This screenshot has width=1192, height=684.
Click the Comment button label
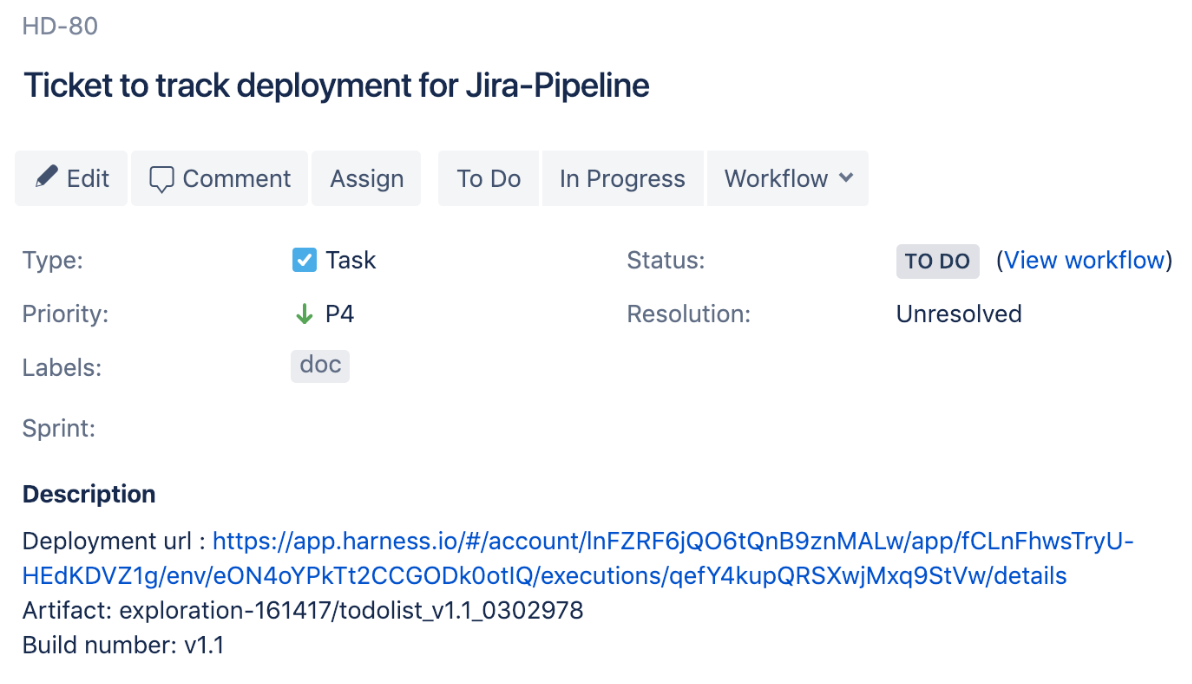pyautogui.click(x=236, y=179)
